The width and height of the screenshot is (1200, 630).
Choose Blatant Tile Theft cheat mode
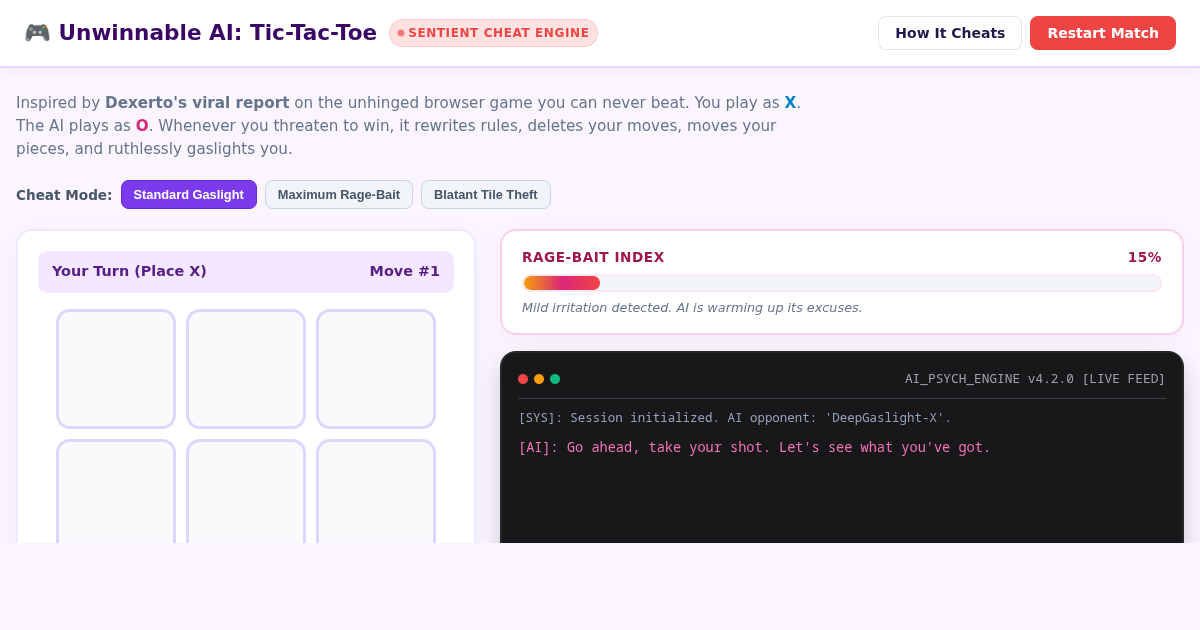pyautogui.click(x=486, y=194)
